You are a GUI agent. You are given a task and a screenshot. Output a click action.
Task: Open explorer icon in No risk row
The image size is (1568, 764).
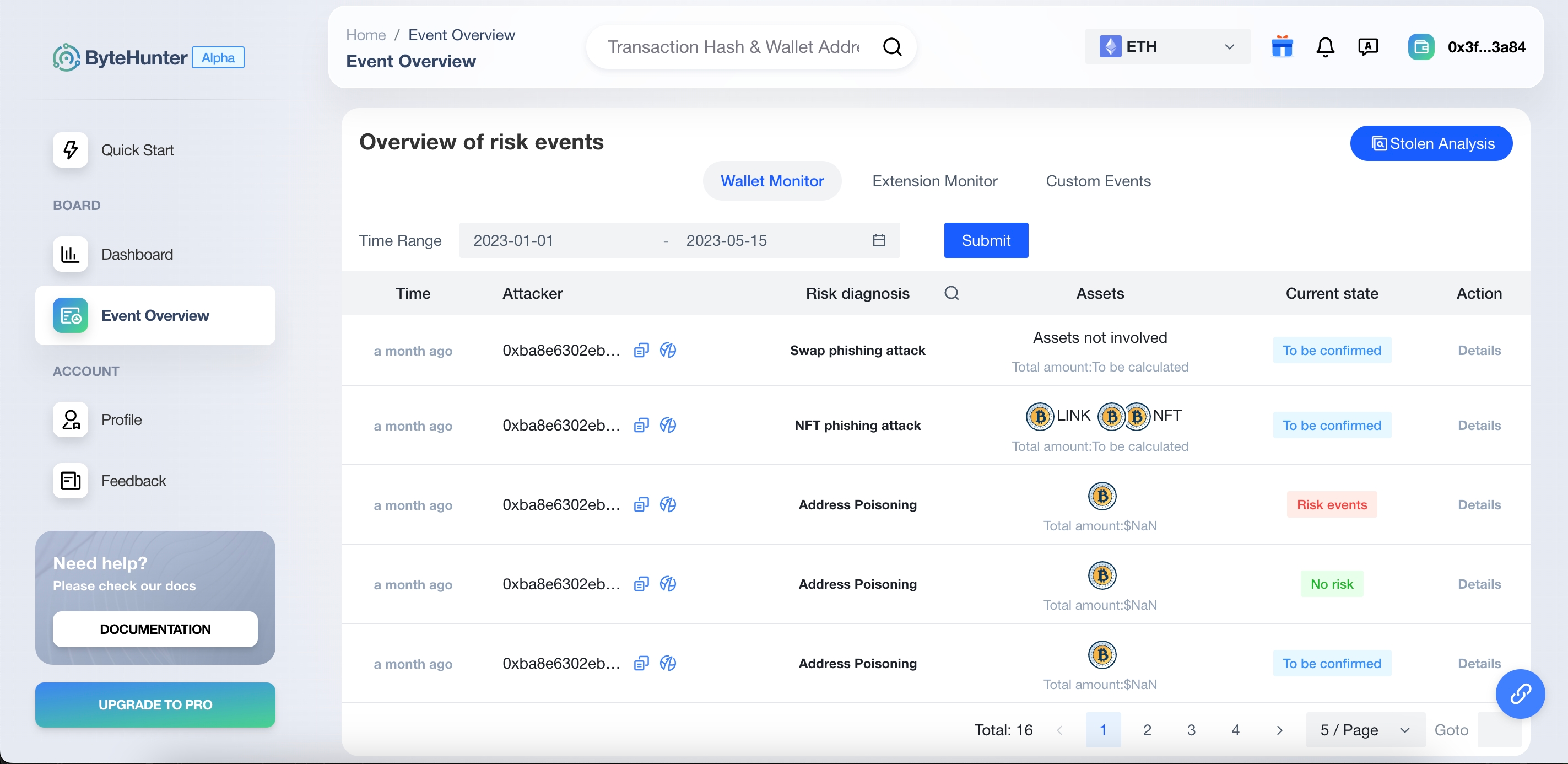[x=668, y=584]
